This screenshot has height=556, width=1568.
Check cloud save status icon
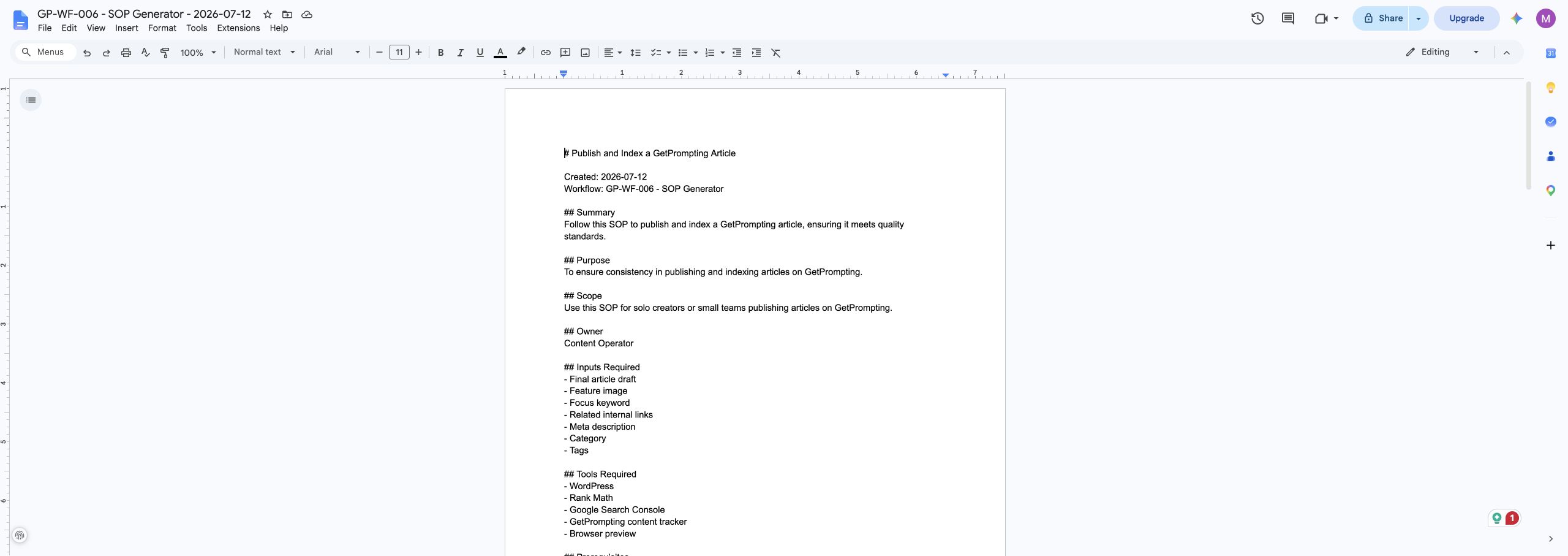[x=307, y=14]
